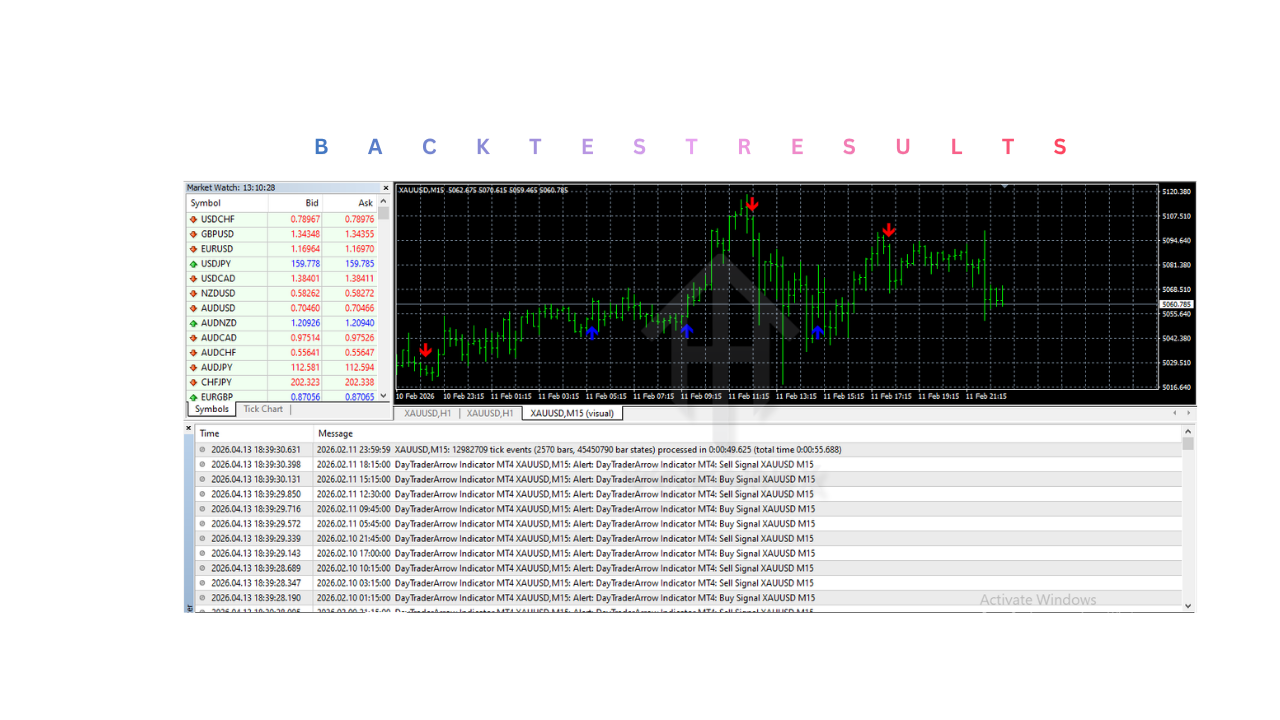
Task: Open the Symbols tab in Market Watch
Action: 210,409
